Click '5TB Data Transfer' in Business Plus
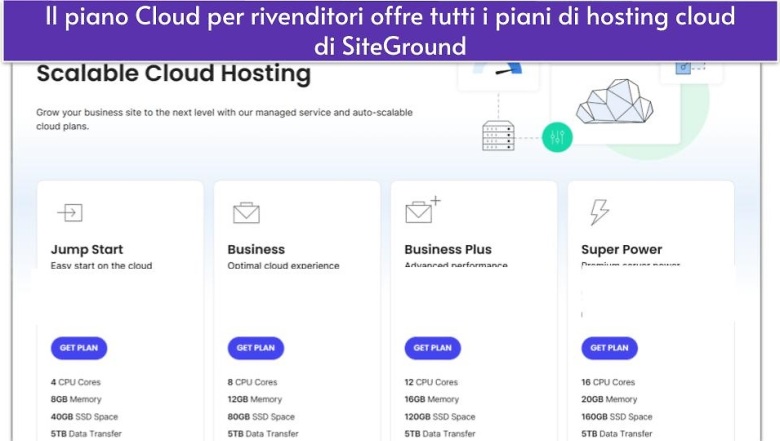The image size is (780, 441). pos(440,434)
